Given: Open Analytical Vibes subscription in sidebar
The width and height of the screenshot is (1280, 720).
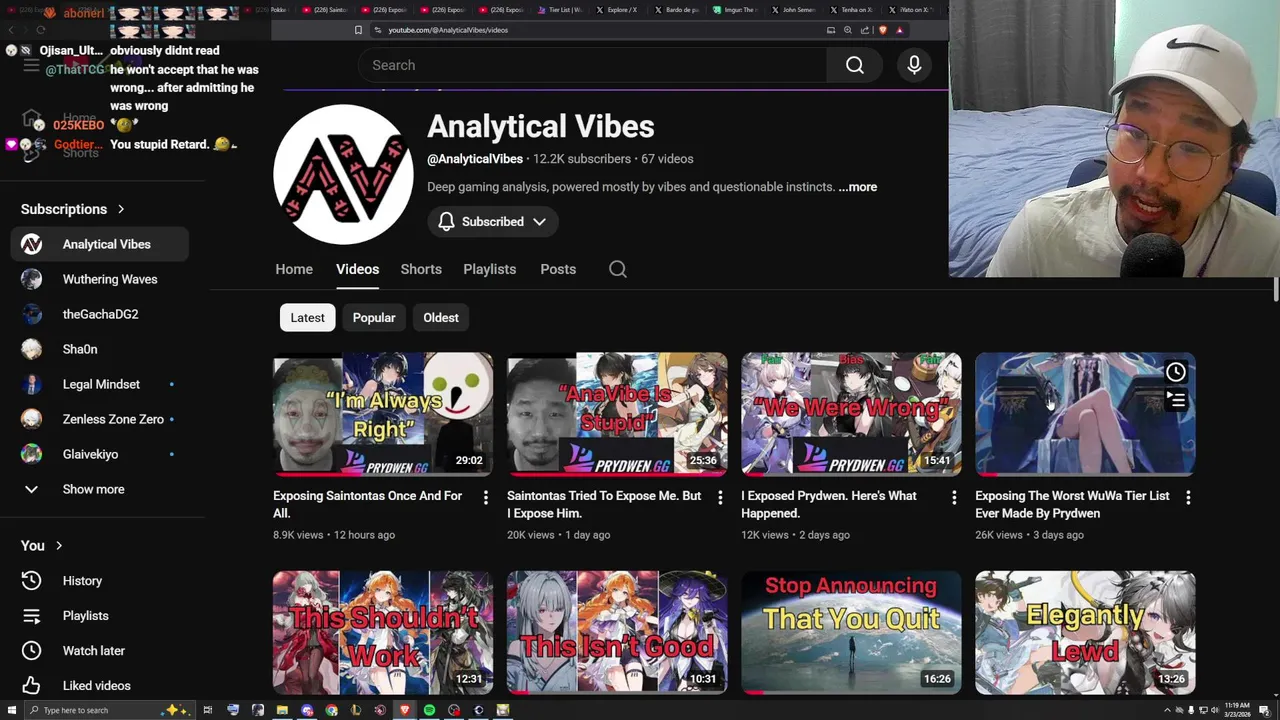Looking at the screenshot, I should (x=100, y=244).
